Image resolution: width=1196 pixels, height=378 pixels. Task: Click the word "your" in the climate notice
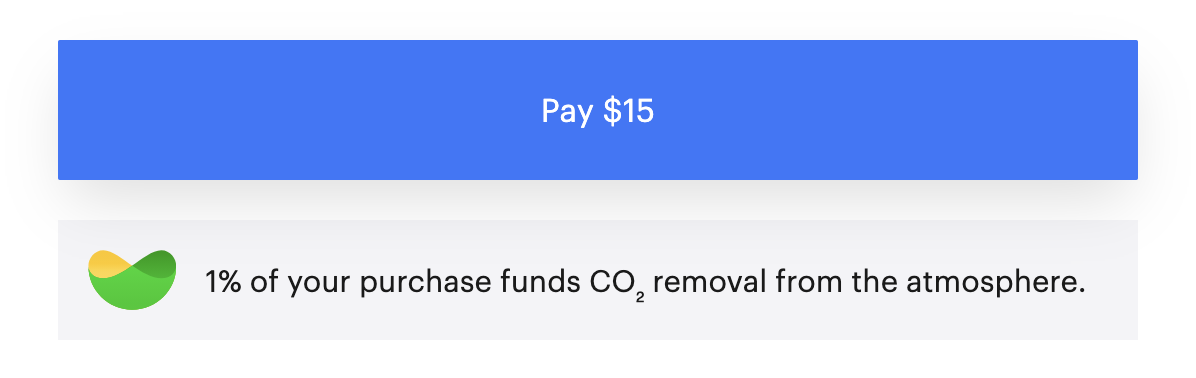pos(319,286)
